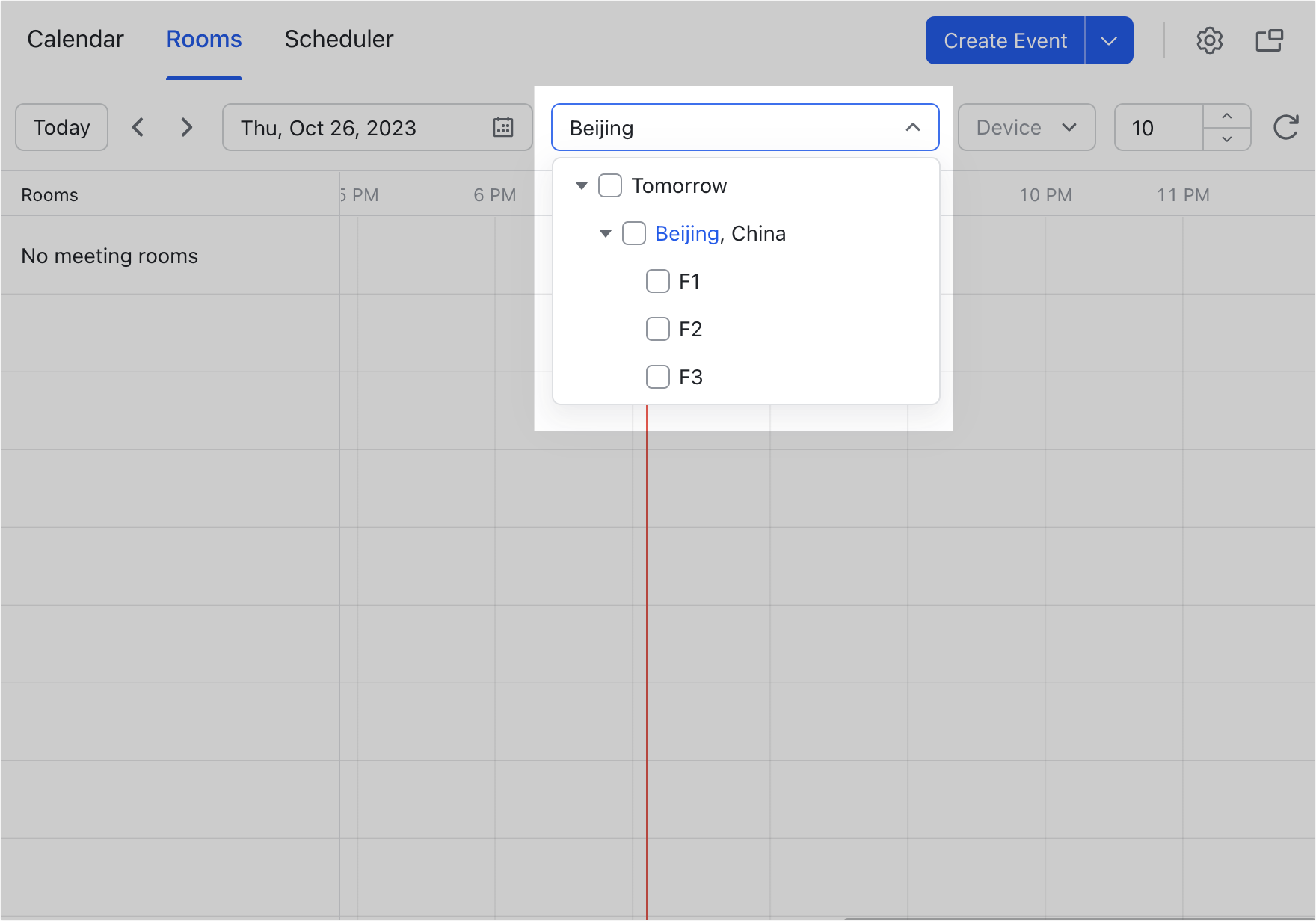Select the F1 room checkbox
Image resolution: width=1316 pixels, height=921 pixels.
click(x=658, y=281)
